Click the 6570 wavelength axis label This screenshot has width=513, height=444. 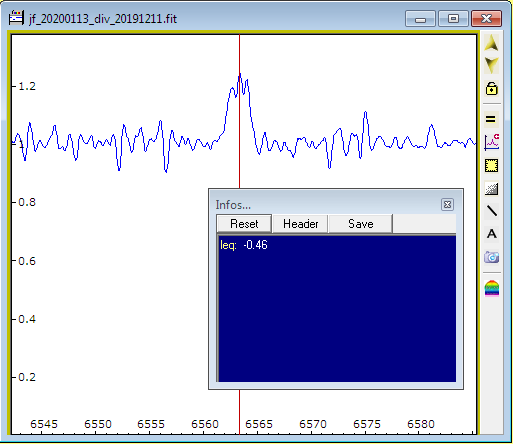pyautogui.click(x=313, y=424)
